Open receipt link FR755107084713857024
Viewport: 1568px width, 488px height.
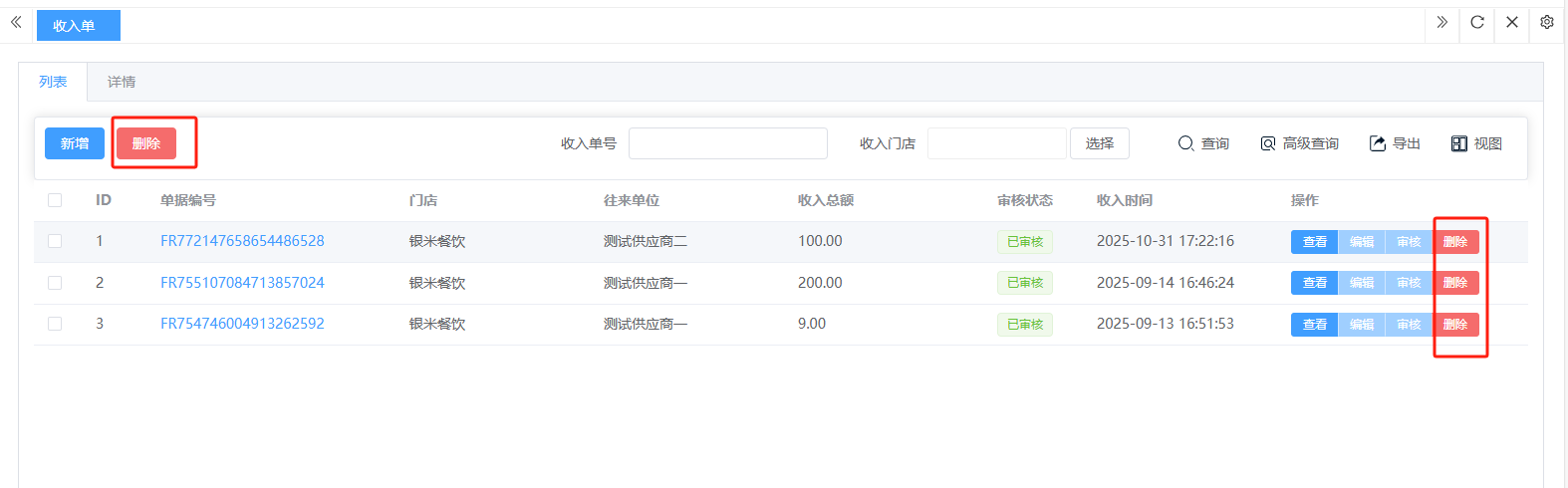(x=242, y=283)
